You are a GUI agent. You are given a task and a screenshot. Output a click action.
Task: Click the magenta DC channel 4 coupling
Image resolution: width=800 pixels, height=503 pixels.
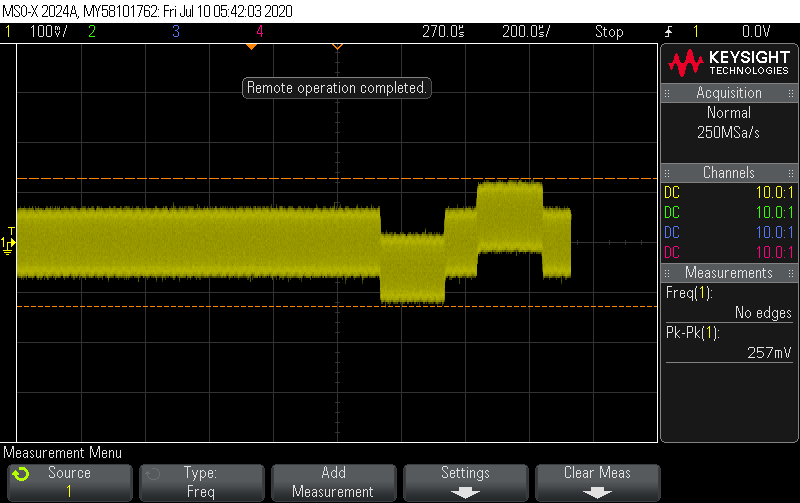(672, 253)
